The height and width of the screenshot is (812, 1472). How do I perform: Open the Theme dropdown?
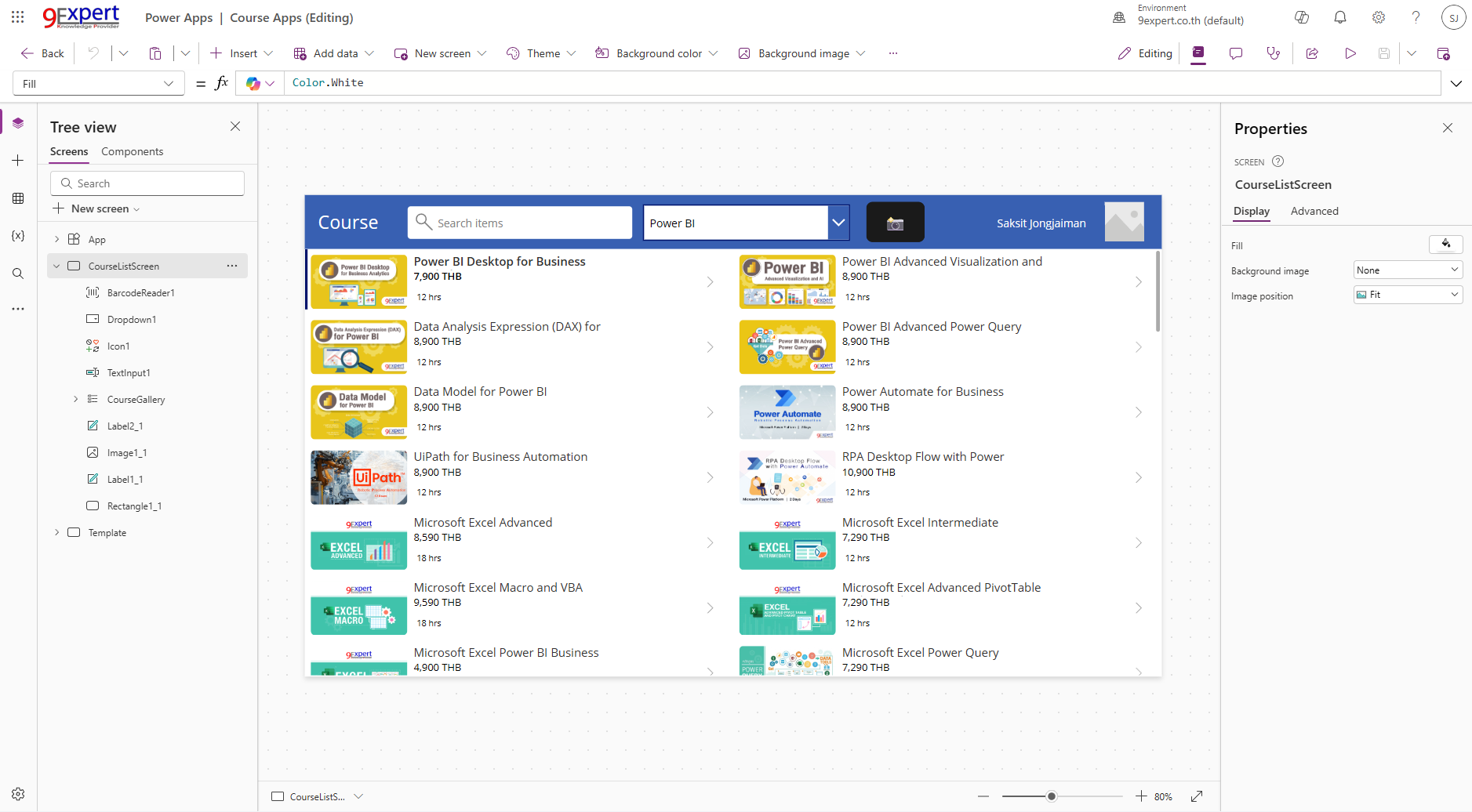540,53
